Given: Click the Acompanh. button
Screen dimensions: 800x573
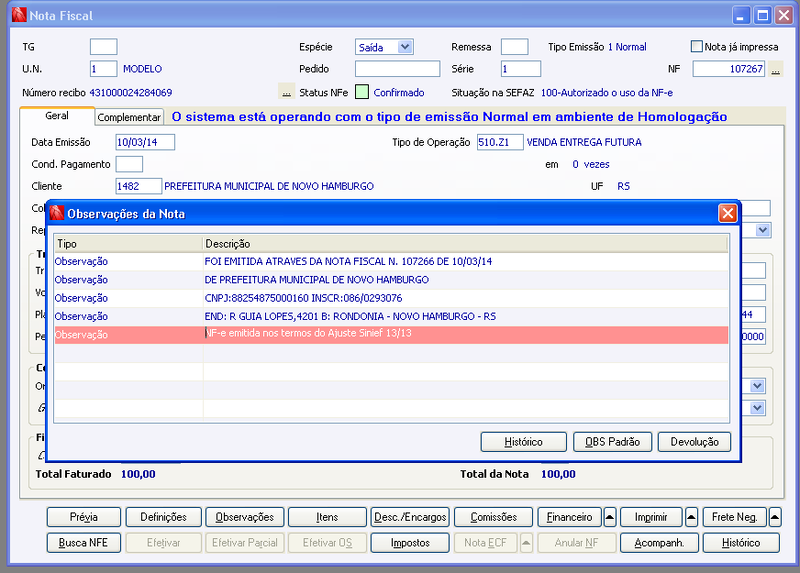Looking at the screenshot, I should pyautogui.click(x=659, y=543).
